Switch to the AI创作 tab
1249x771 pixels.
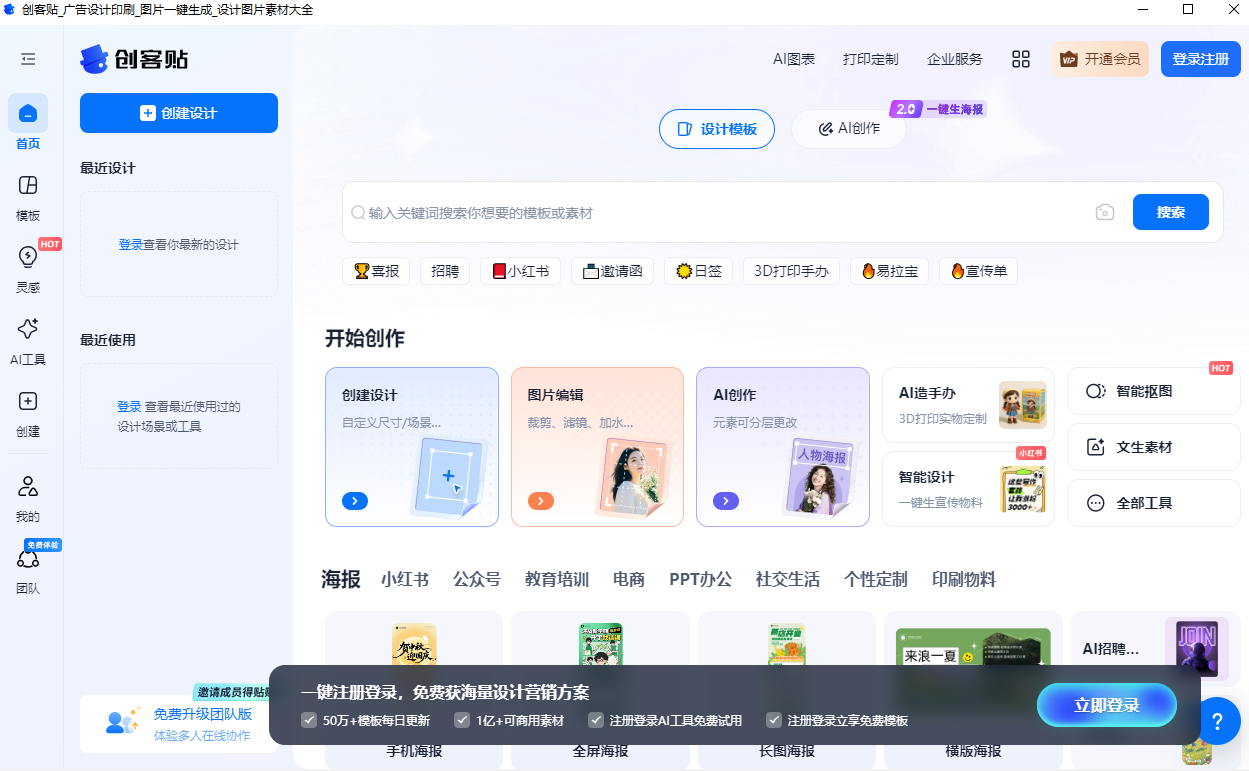[848, 129]
